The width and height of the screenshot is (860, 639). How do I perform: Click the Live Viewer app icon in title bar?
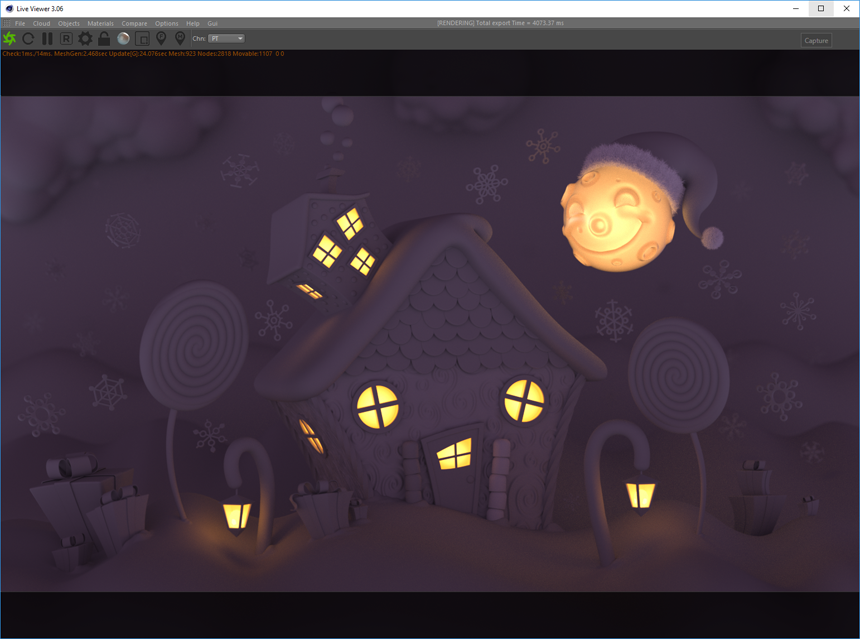(9, 9)
